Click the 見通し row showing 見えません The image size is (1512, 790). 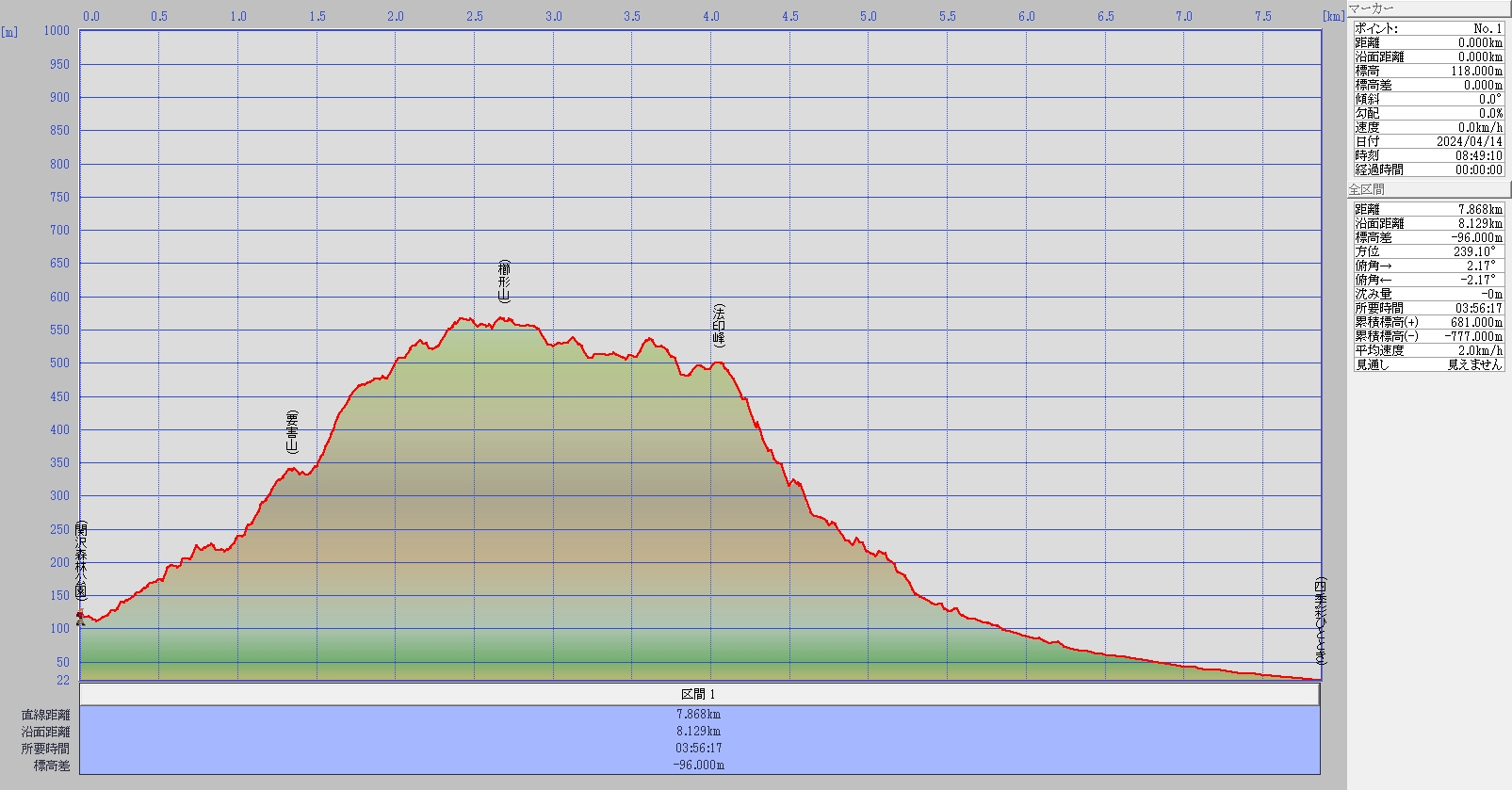[x=1428, y=364]
